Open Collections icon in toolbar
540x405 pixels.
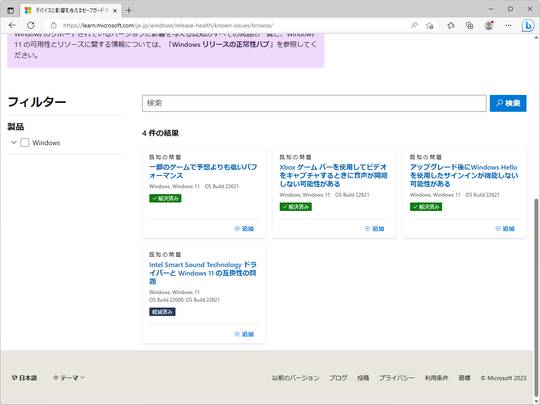(x=469, y=25)
